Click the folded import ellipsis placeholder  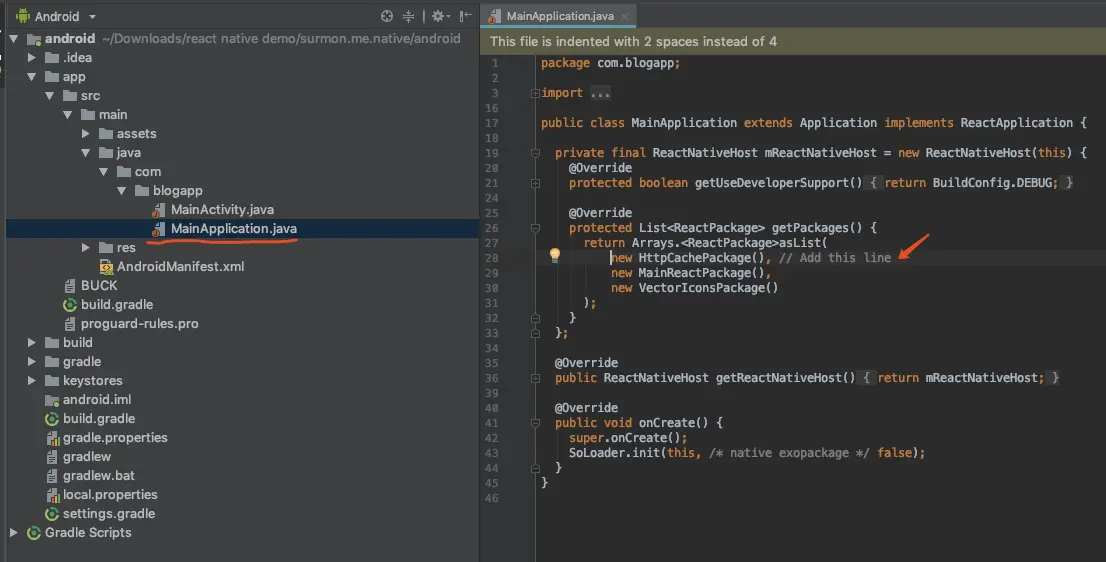click(600, 93)
